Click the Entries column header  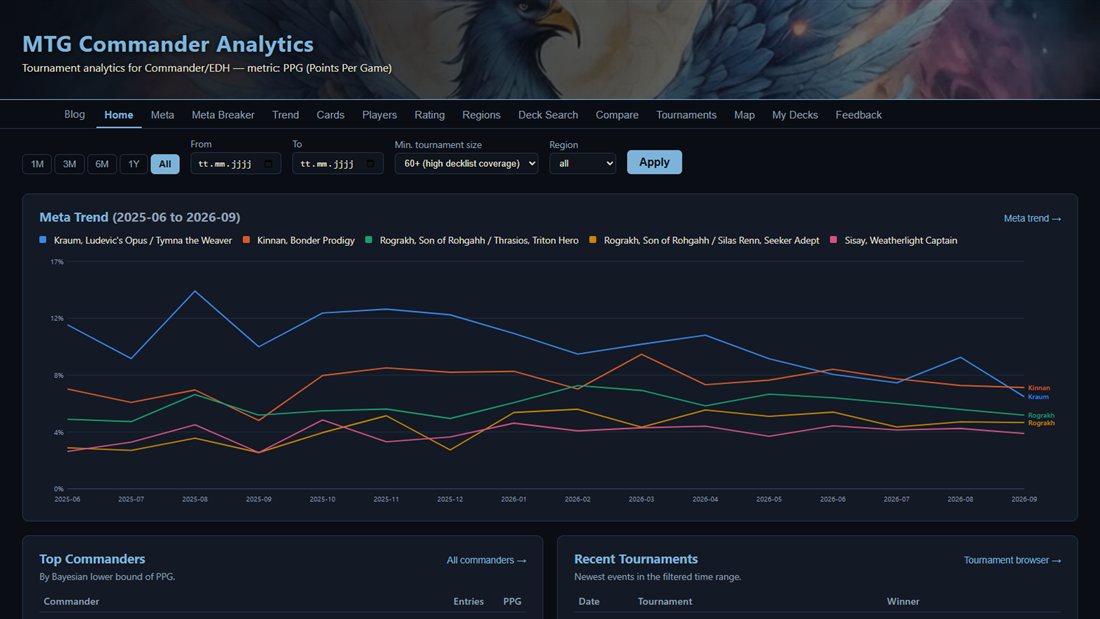(469, 601)
